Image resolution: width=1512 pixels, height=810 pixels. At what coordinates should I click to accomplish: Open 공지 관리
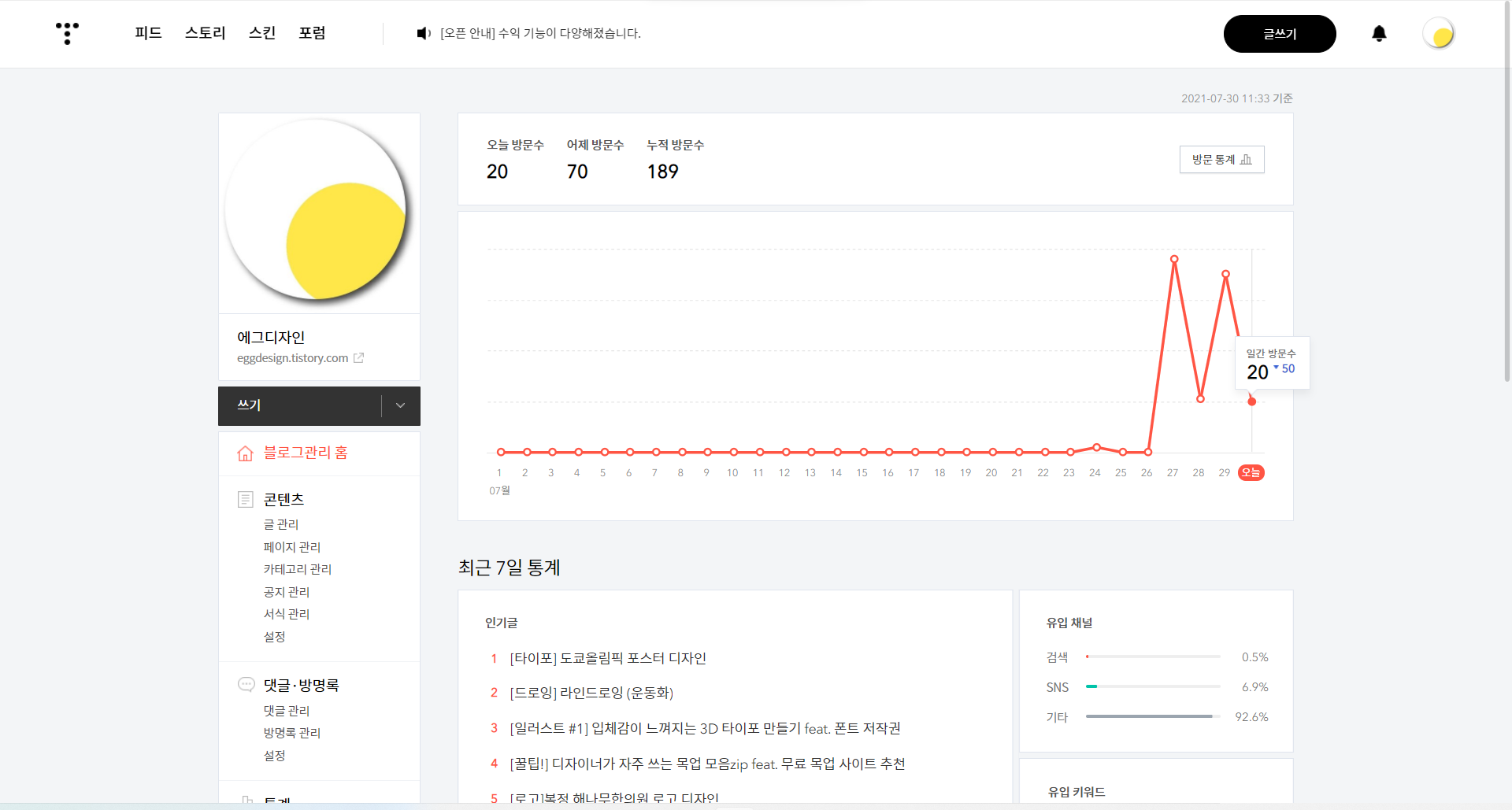pos(287,592)
